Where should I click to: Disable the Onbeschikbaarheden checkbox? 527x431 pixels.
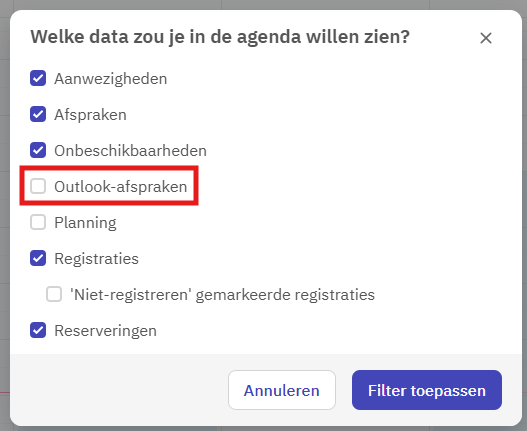tap(38, 150)
